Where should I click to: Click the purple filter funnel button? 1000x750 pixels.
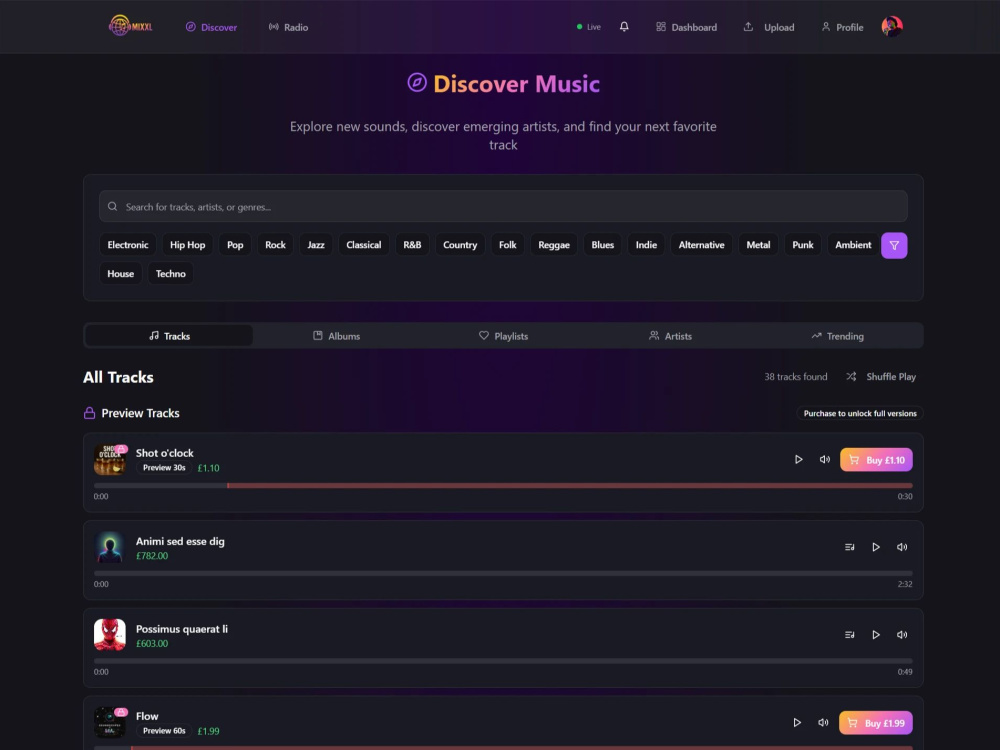pos(894,245)
